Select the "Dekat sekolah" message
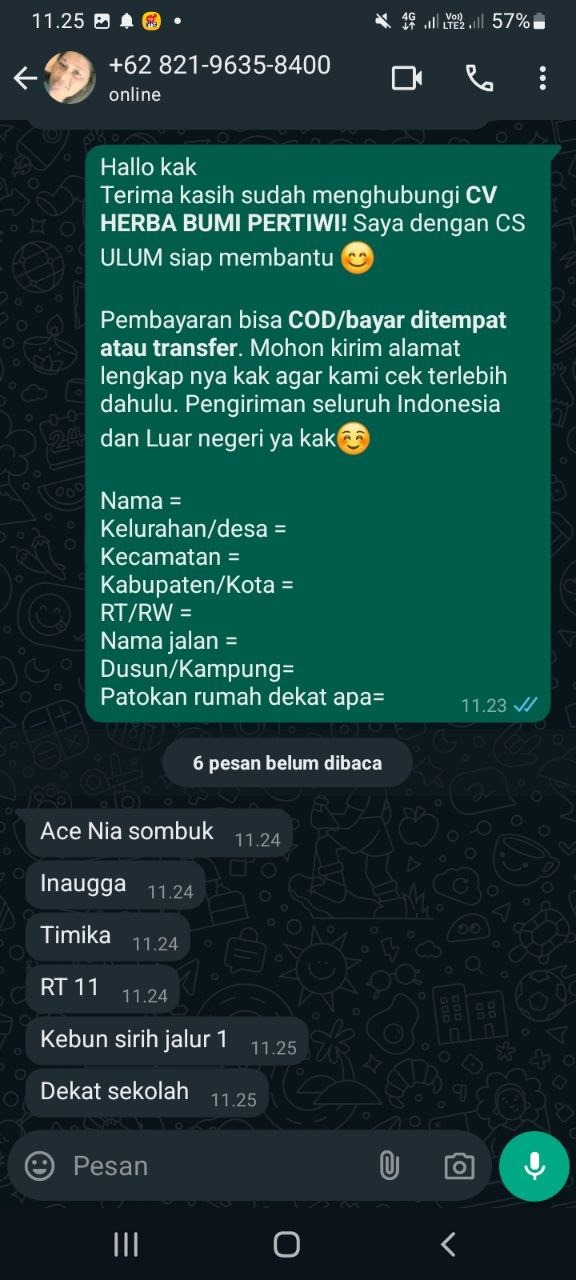 [147, 1093]
